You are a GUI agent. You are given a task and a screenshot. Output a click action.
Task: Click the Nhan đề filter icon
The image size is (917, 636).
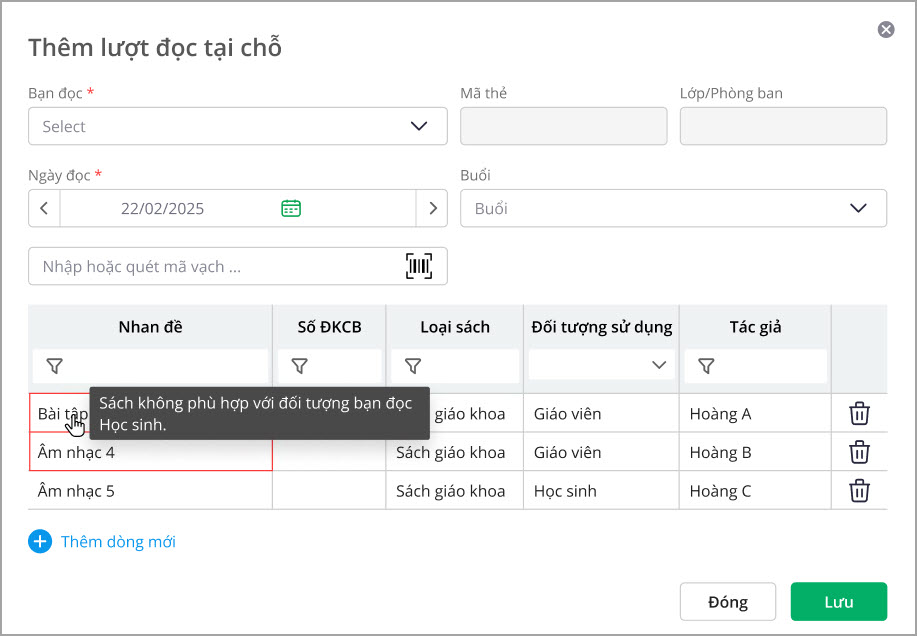pos(54,366)
